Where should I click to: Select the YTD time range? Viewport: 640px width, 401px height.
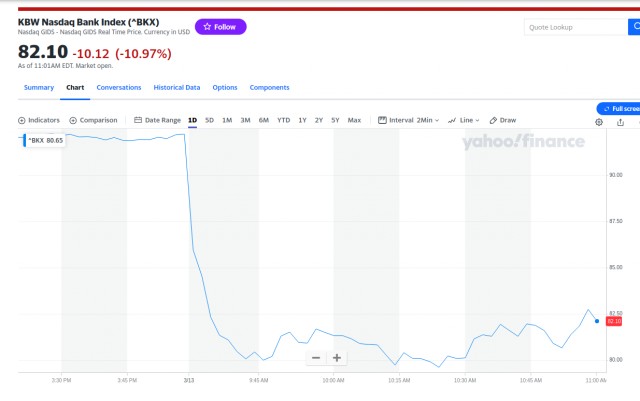[x=283, y=120]
